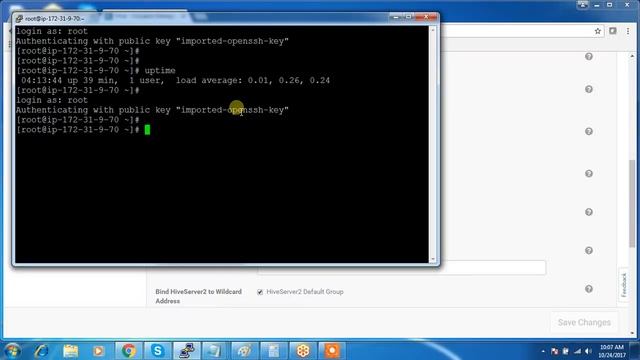Open the Action Center flag icon

tap(554, 351)
